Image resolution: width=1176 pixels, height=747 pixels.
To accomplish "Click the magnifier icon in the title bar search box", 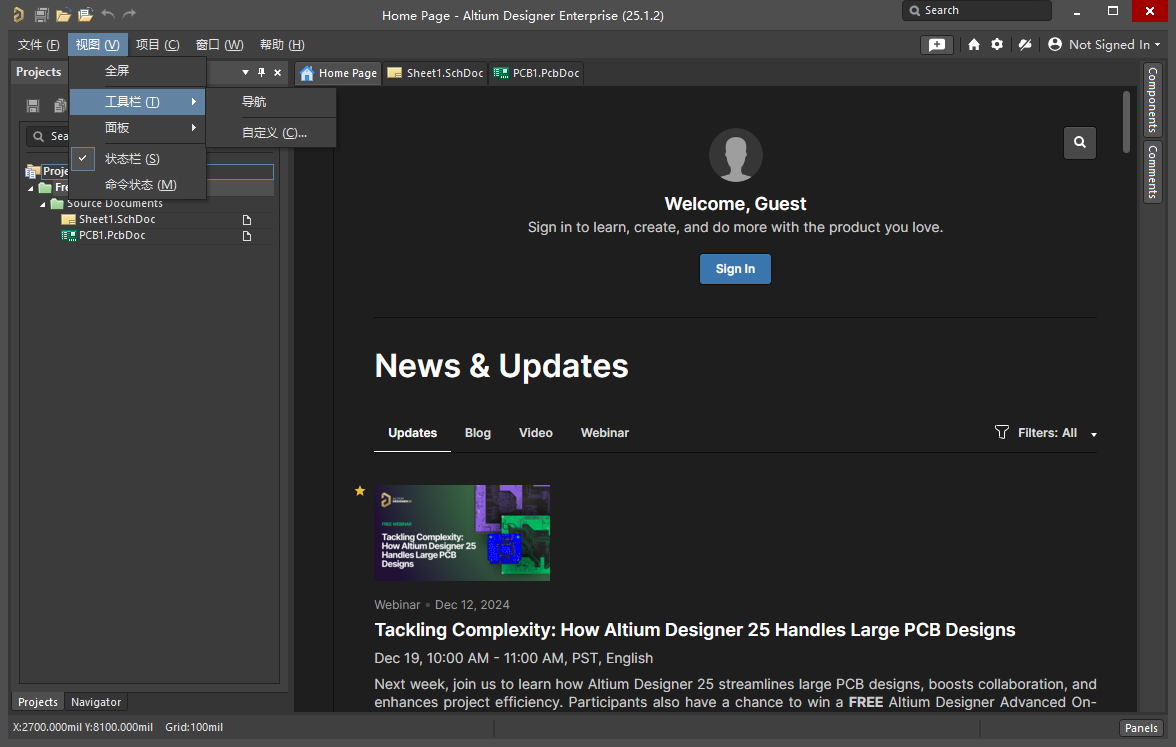I will pos(915,10).
